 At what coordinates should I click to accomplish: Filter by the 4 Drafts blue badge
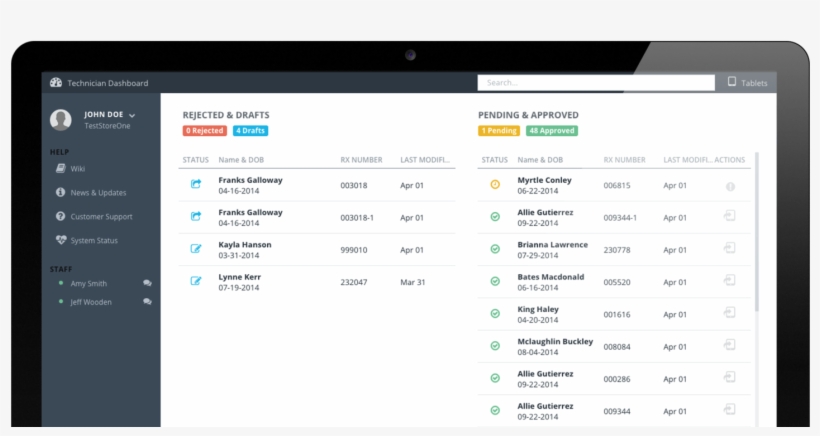tap(250, 131)
